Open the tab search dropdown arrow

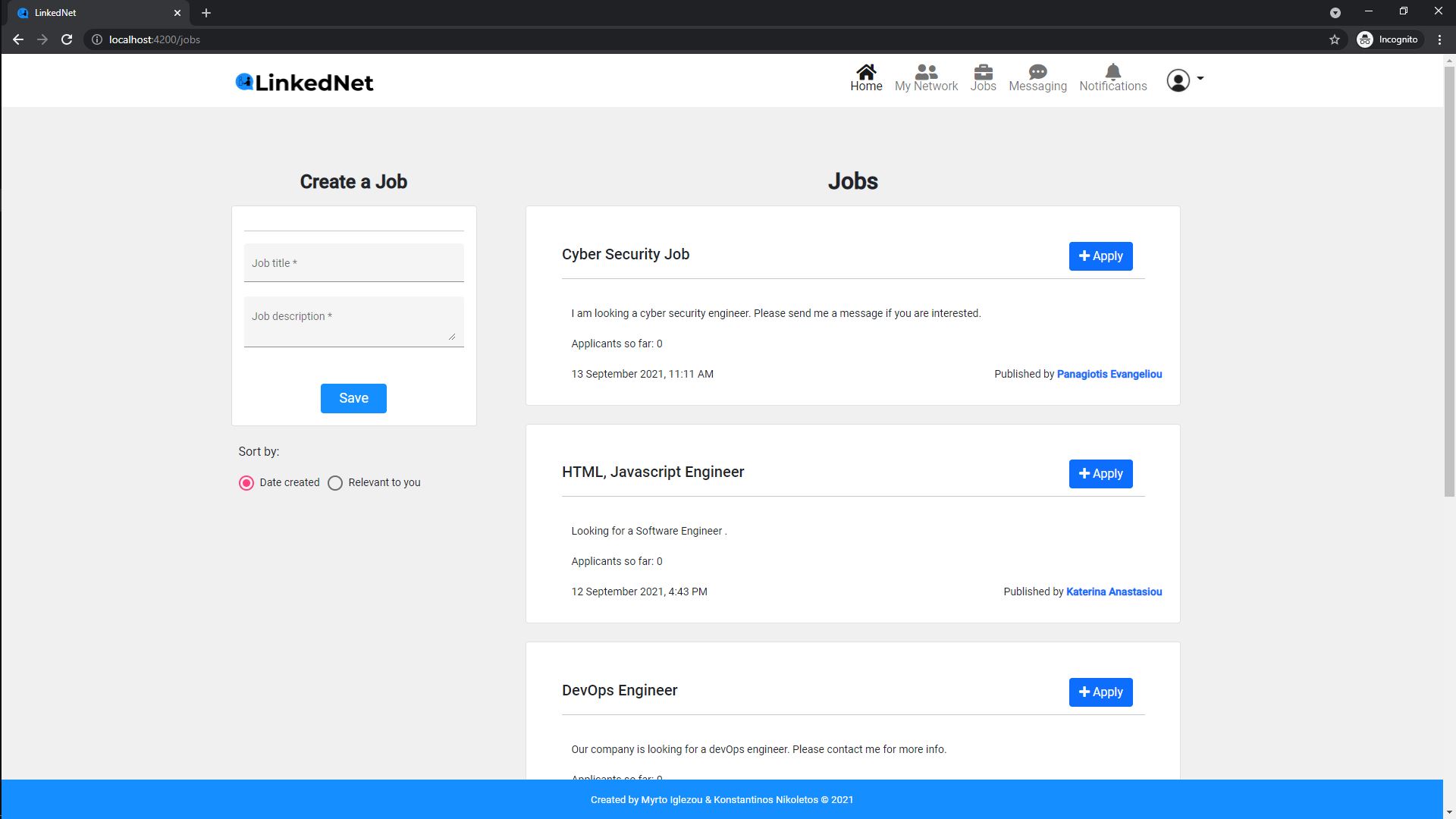pyautogui.click(x=1335, y=12)
